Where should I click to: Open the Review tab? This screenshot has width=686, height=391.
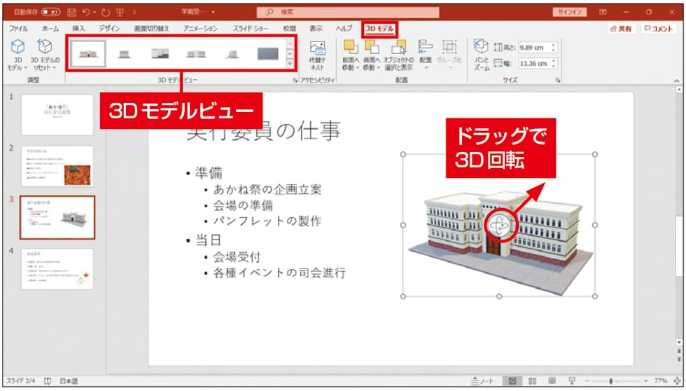pyautogui.click(x=289, y=28)
